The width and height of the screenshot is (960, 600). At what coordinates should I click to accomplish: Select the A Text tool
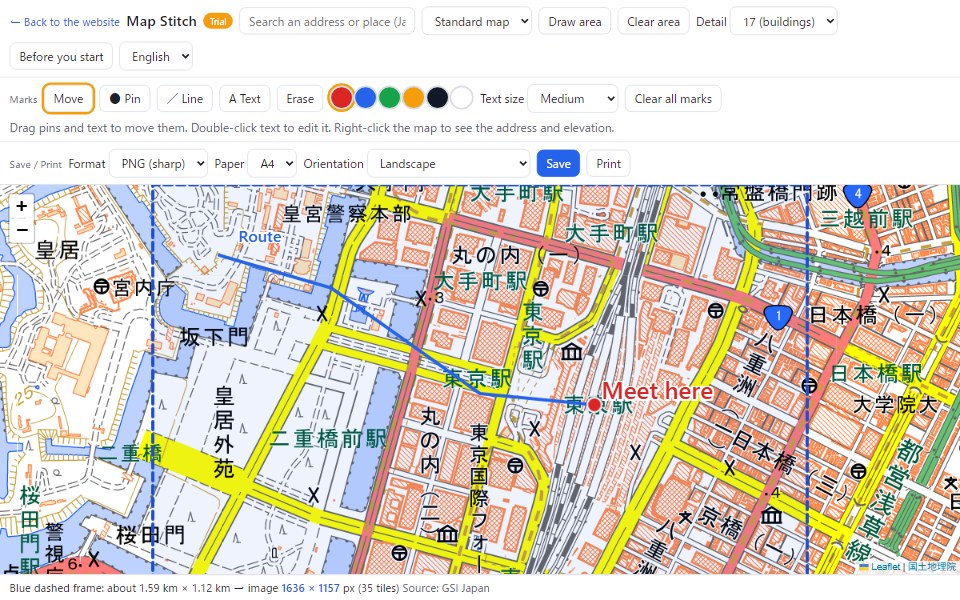coord(244,99)
